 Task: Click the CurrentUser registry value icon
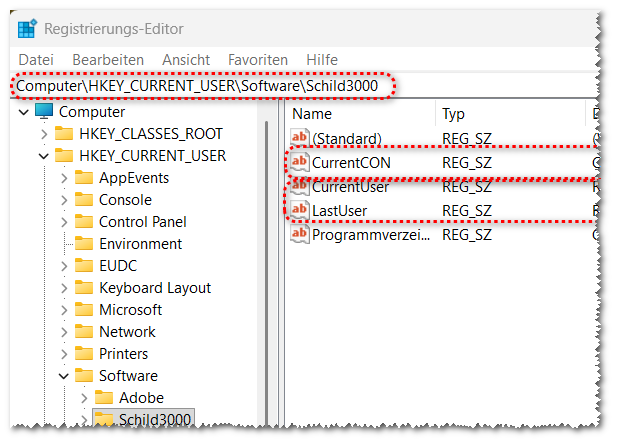click(299, 186)
